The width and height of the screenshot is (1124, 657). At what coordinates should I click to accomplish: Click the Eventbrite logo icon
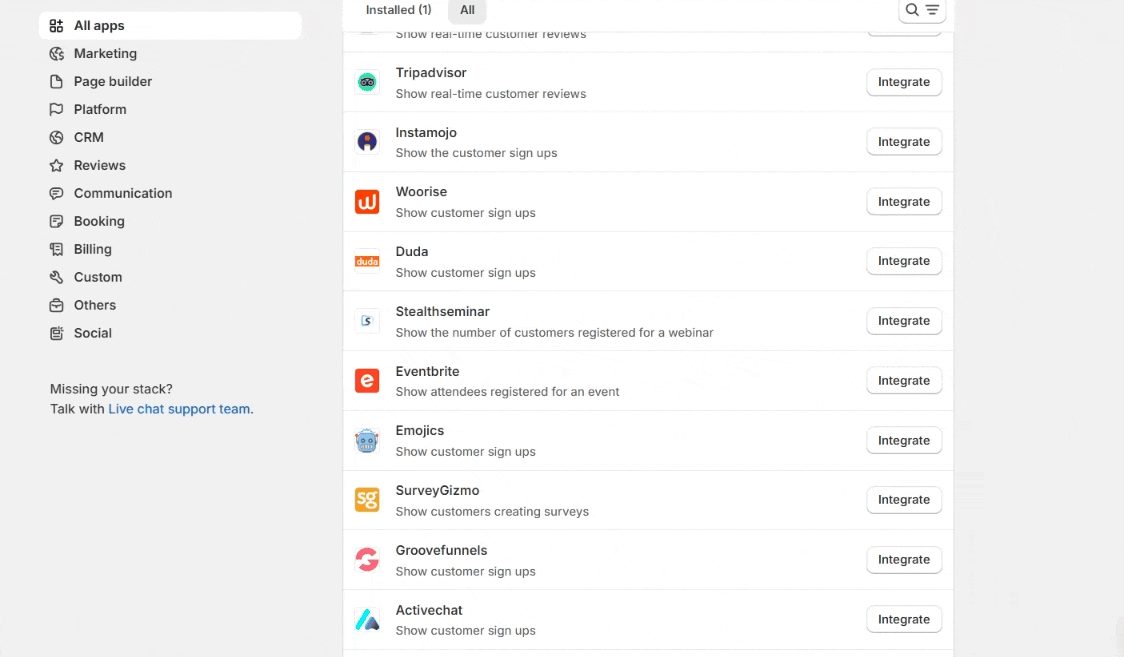pos(367,381)
